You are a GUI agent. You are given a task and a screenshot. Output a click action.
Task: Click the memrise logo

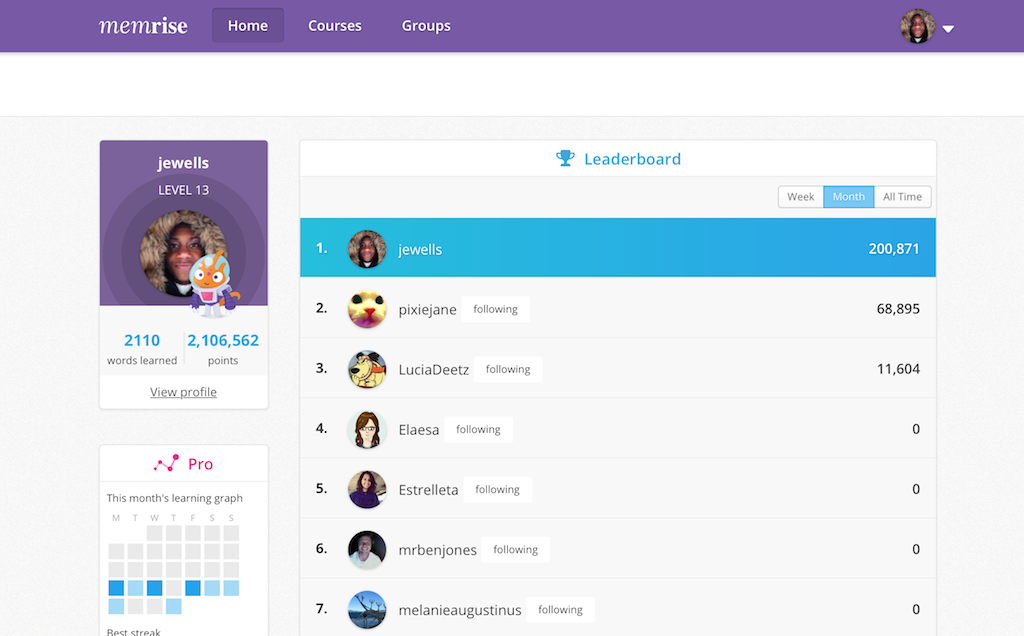143,25
